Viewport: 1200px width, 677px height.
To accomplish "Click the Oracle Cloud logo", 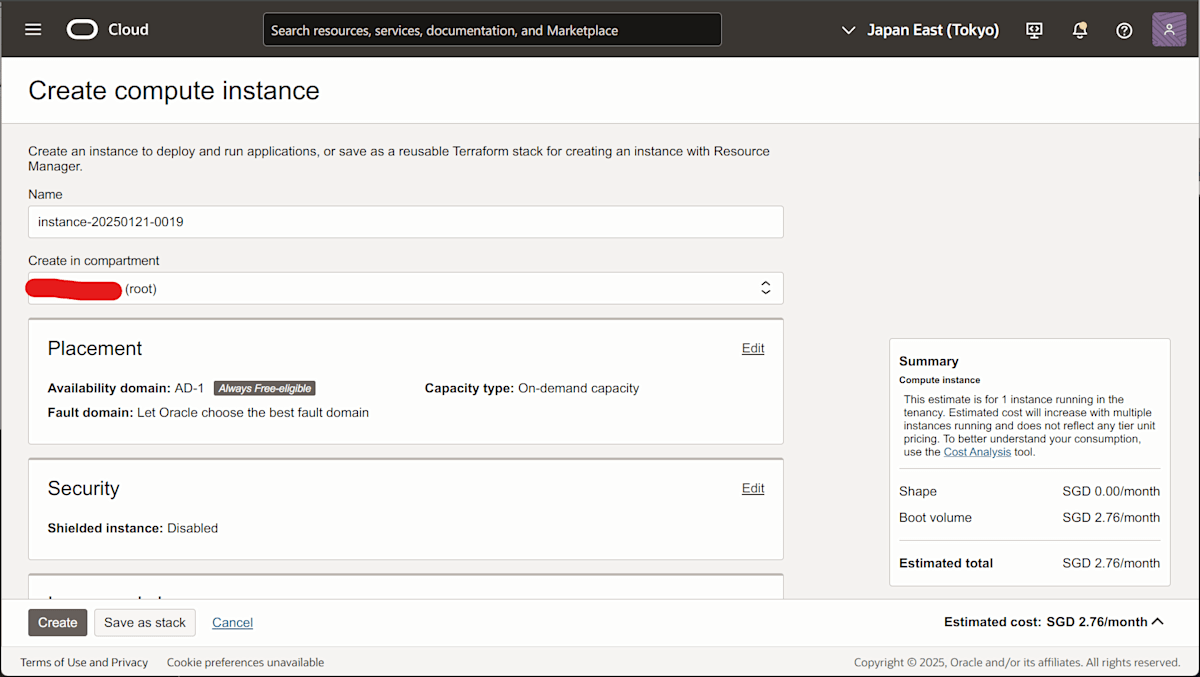I will 108,30.
